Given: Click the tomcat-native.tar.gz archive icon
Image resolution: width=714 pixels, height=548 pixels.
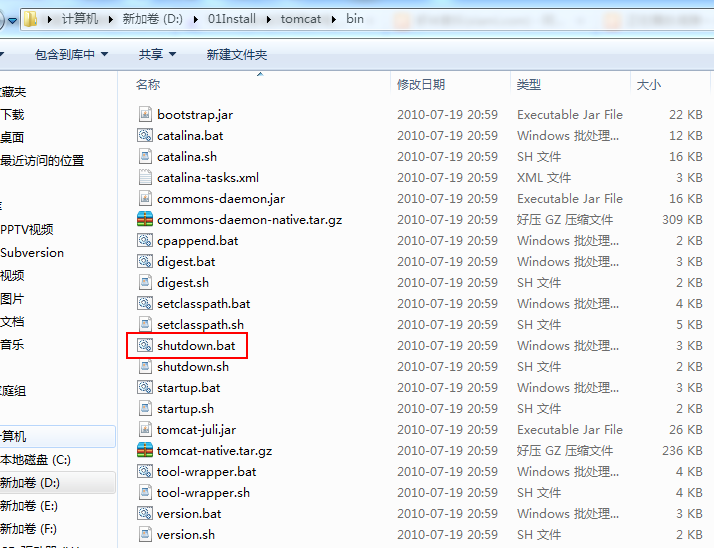Looking at the screenshot, I should point(145,450).
